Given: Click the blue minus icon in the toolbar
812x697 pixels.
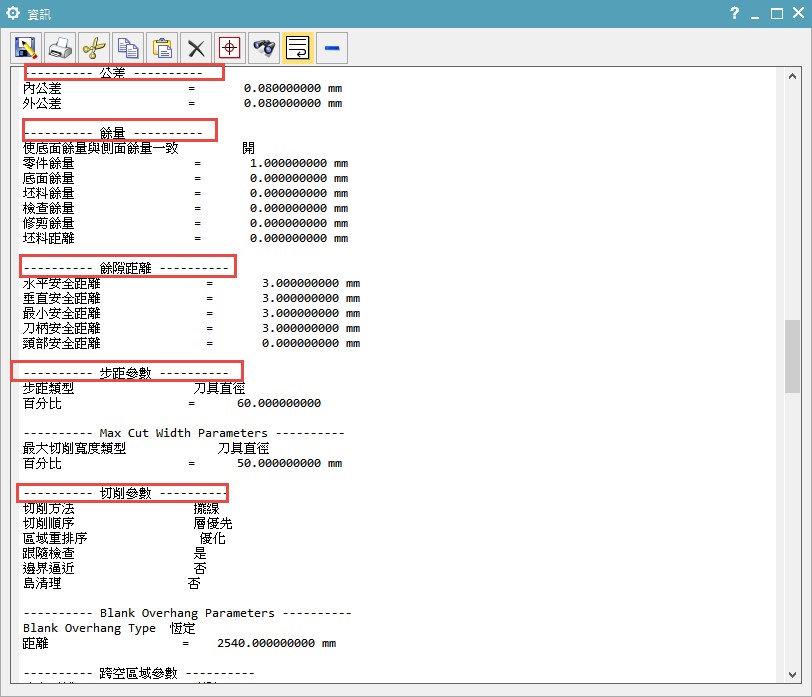Looking at the screenshot, I should [332, 48].
